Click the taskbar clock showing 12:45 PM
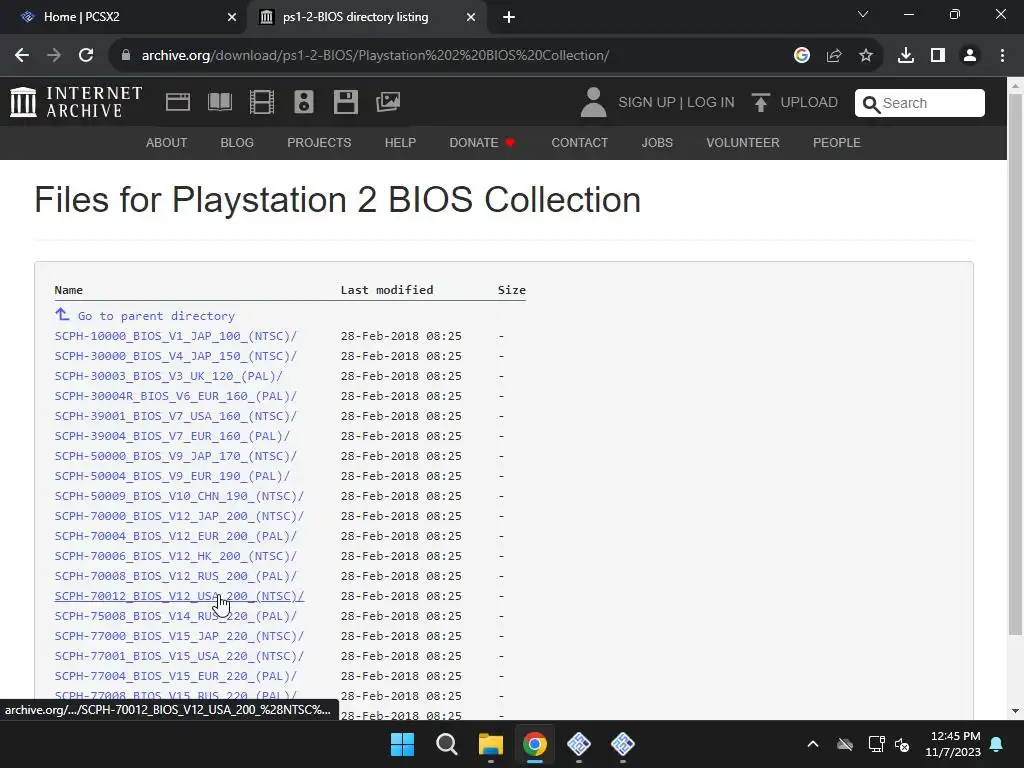The width and height of the screenshot is (1024, 768). 953,744
